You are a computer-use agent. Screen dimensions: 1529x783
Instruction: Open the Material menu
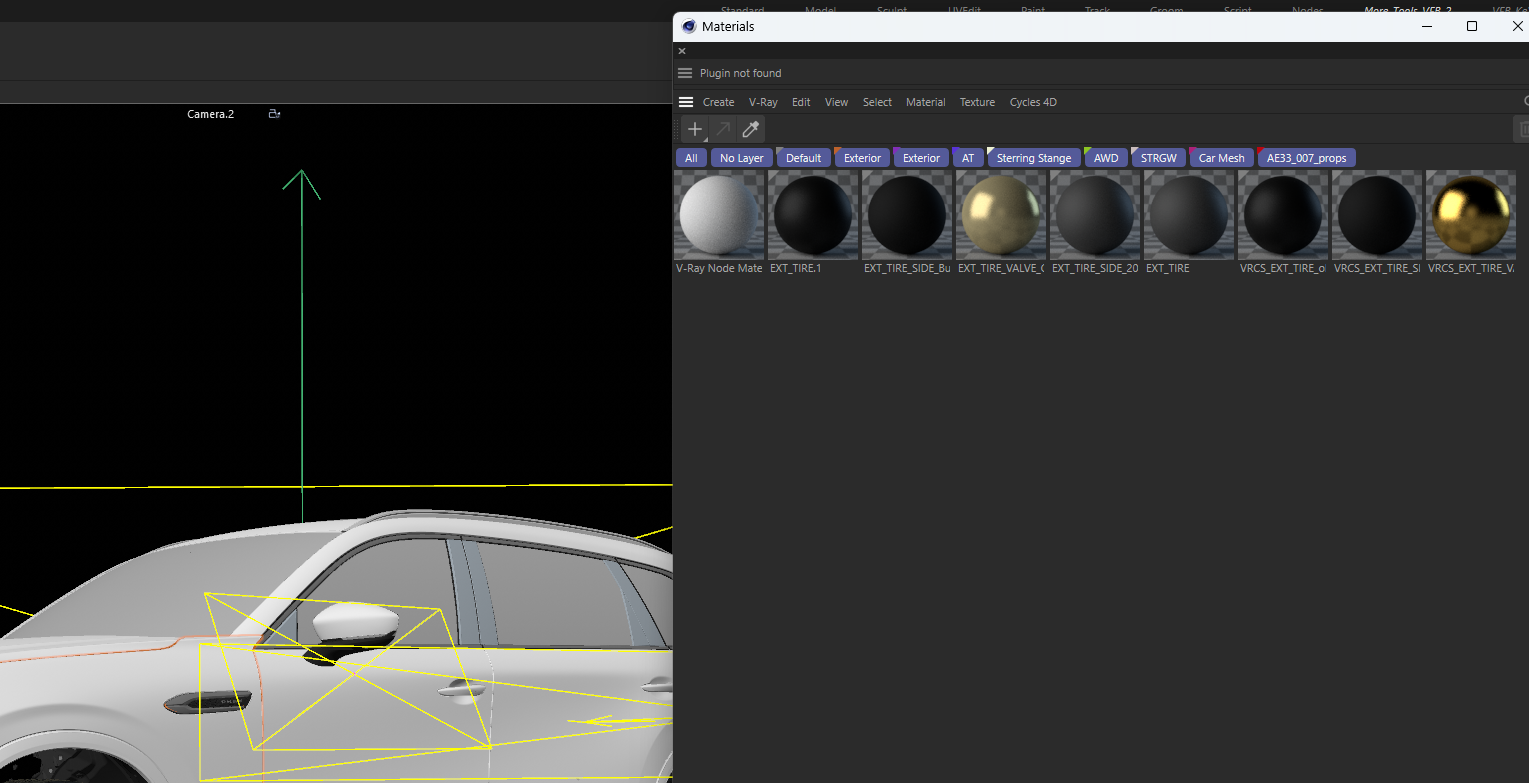click(x=925, y=102)
